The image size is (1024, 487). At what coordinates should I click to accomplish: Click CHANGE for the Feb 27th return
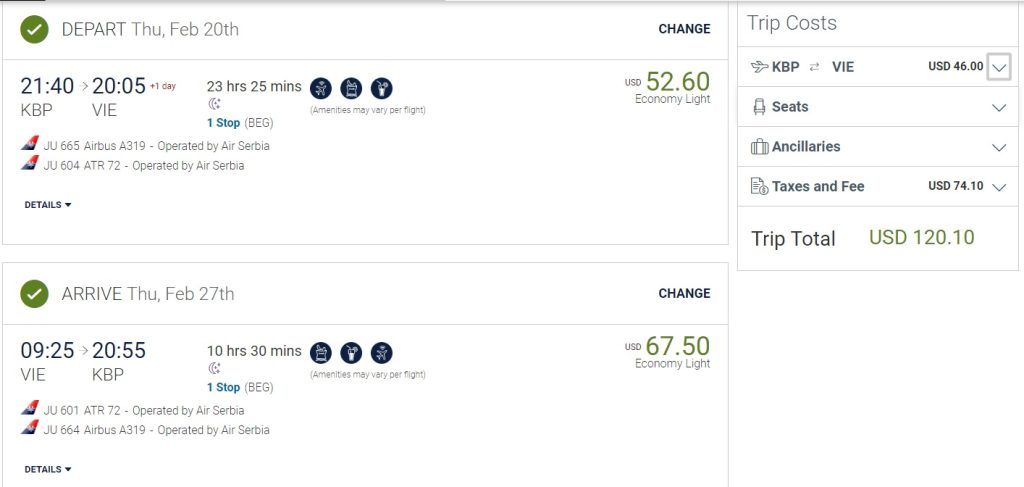click(x=684, y=294)
